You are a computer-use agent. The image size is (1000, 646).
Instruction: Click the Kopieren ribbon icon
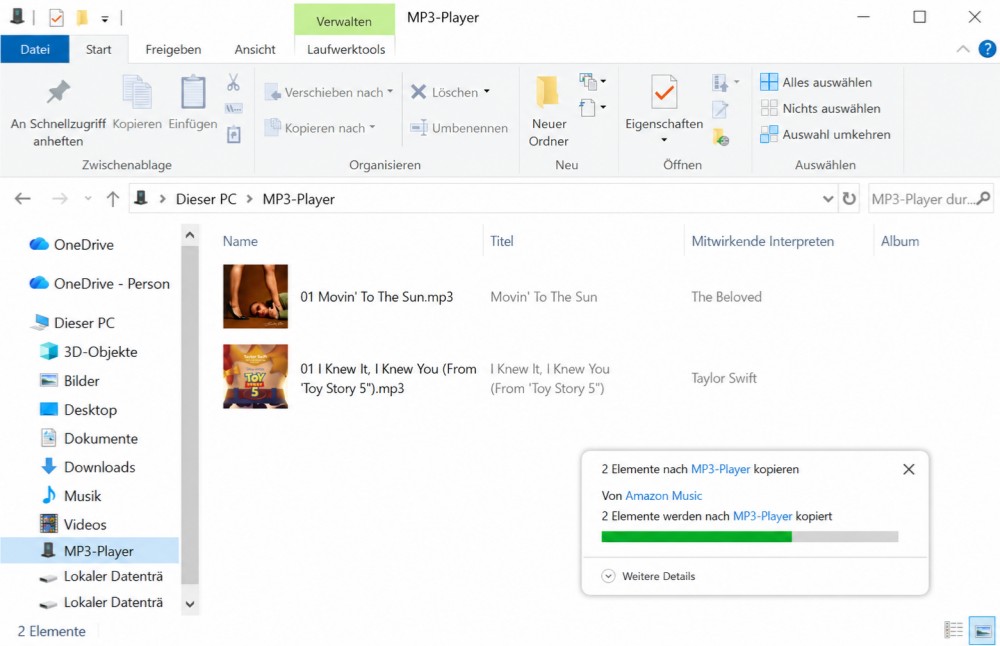pos(136,92)
